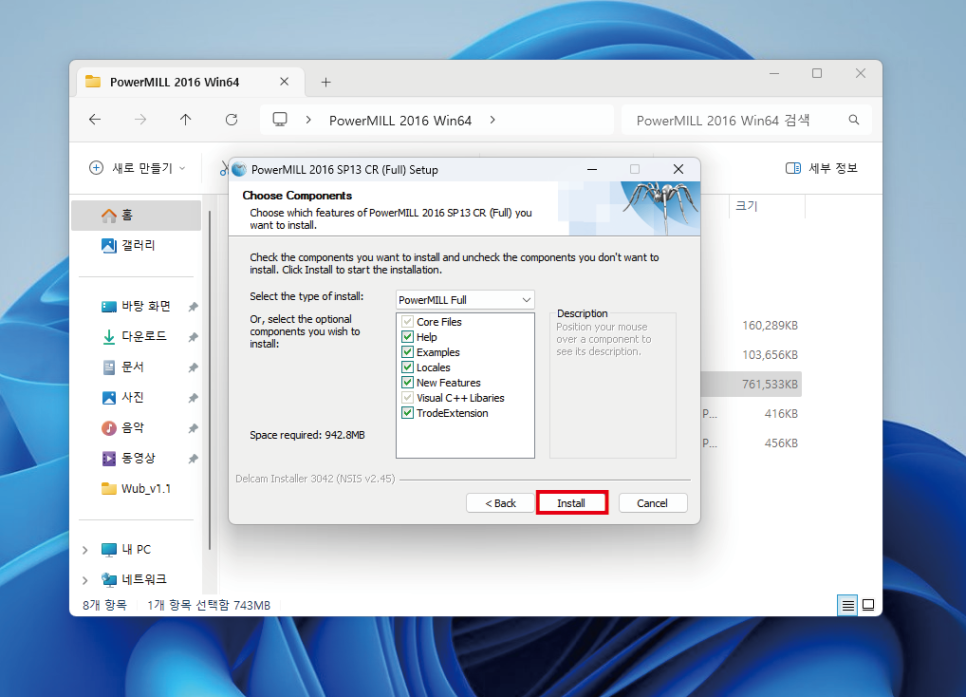
Task: Select 네트워크 in the sidebar
Action: tap(144, 579)
